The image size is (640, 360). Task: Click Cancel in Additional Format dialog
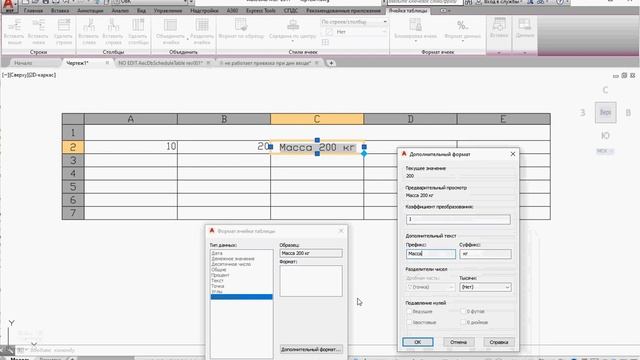click(458, 342)
